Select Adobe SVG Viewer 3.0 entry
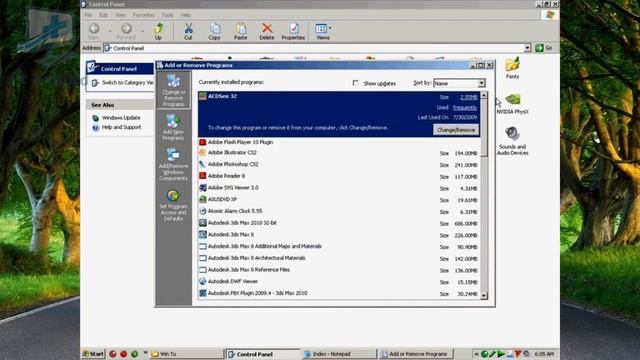Screen dimensions: 640x360 [x=339, y=188]
